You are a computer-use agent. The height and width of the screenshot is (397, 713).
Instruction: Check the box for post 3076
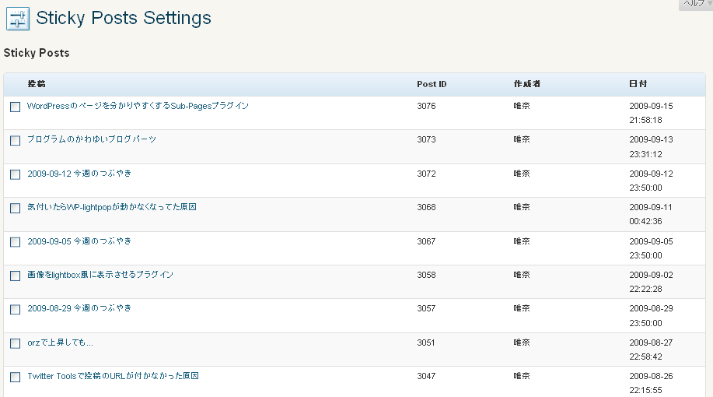15,107
